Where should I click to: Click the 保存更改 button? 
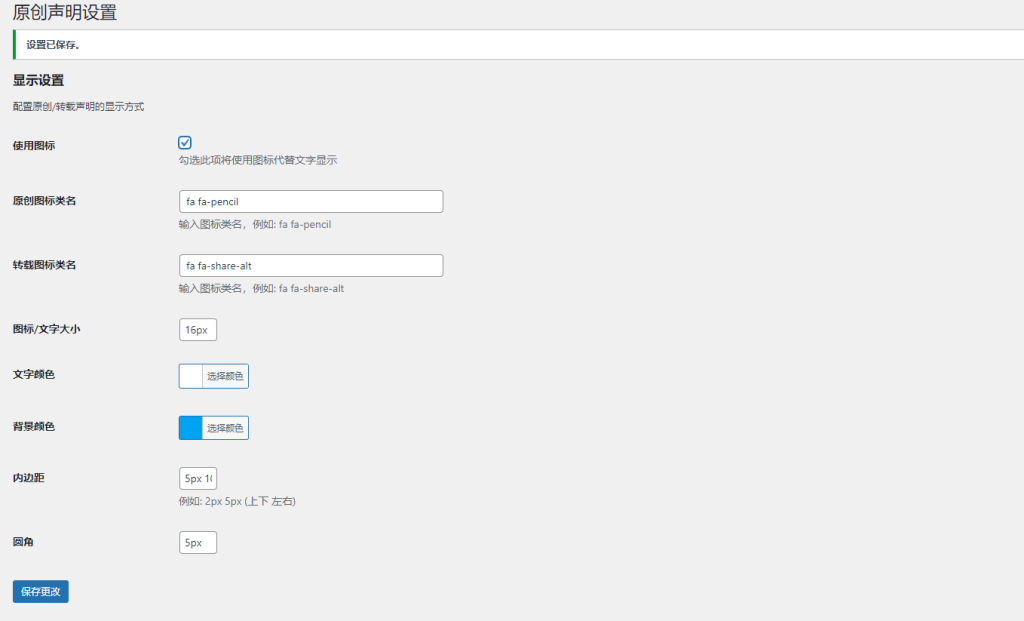[x=40, y=591]
